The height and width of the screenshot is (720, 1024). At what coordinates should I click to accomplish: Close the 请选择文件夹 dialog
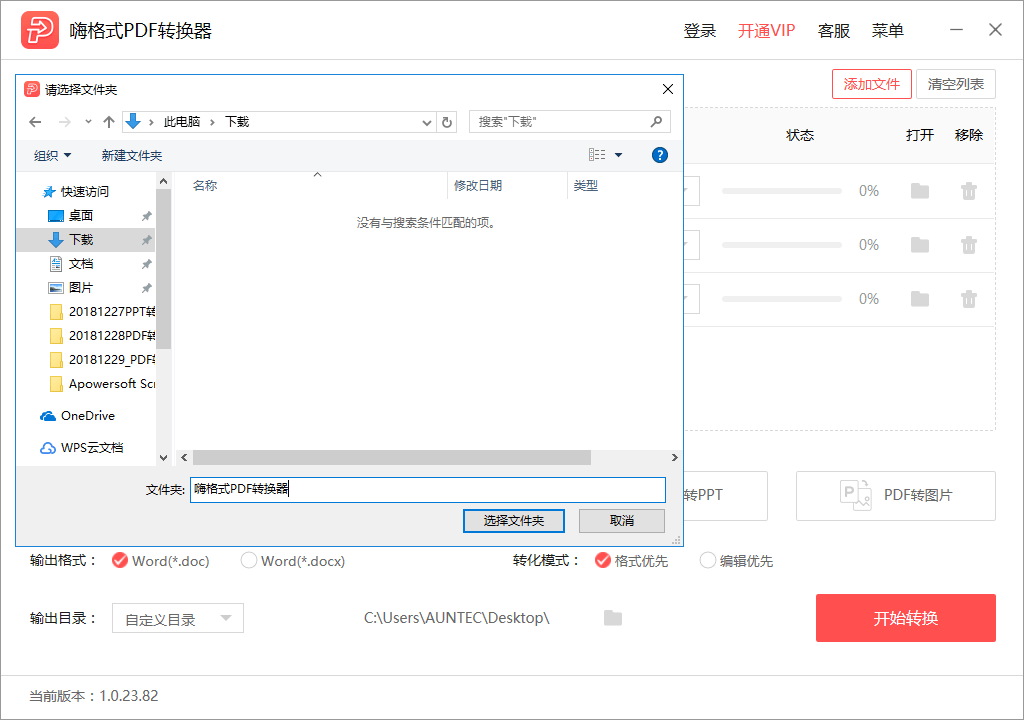(667, 89)
